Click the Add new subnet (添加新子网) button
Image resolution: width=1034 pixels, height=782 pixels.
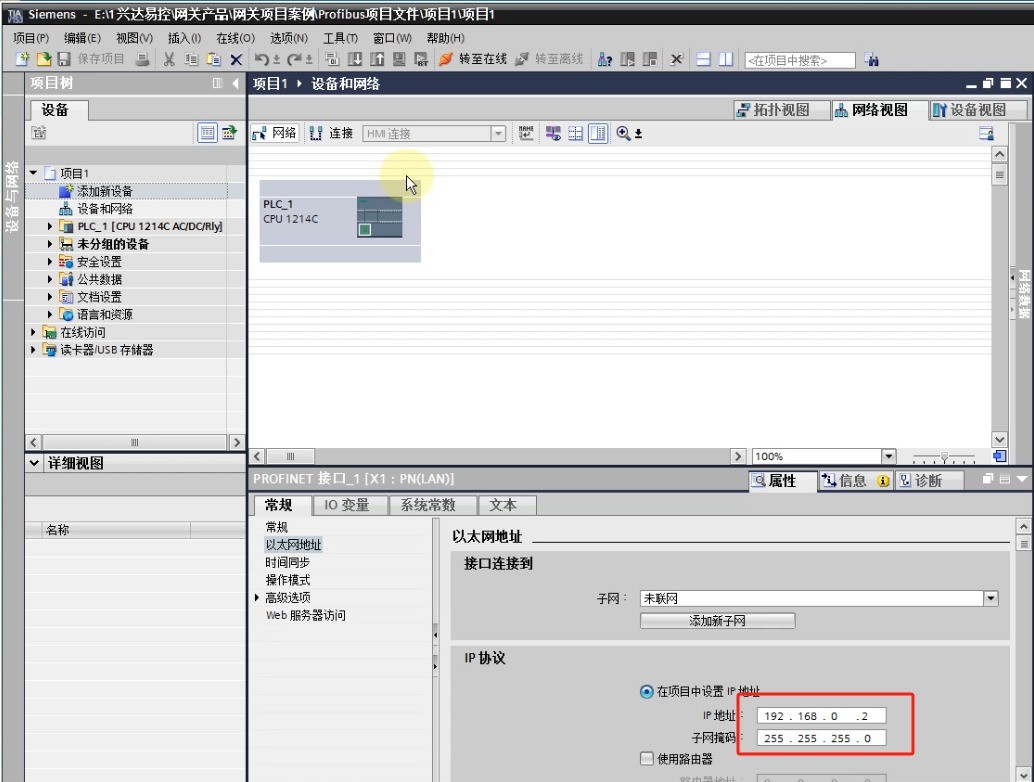(x=717, y=621)
